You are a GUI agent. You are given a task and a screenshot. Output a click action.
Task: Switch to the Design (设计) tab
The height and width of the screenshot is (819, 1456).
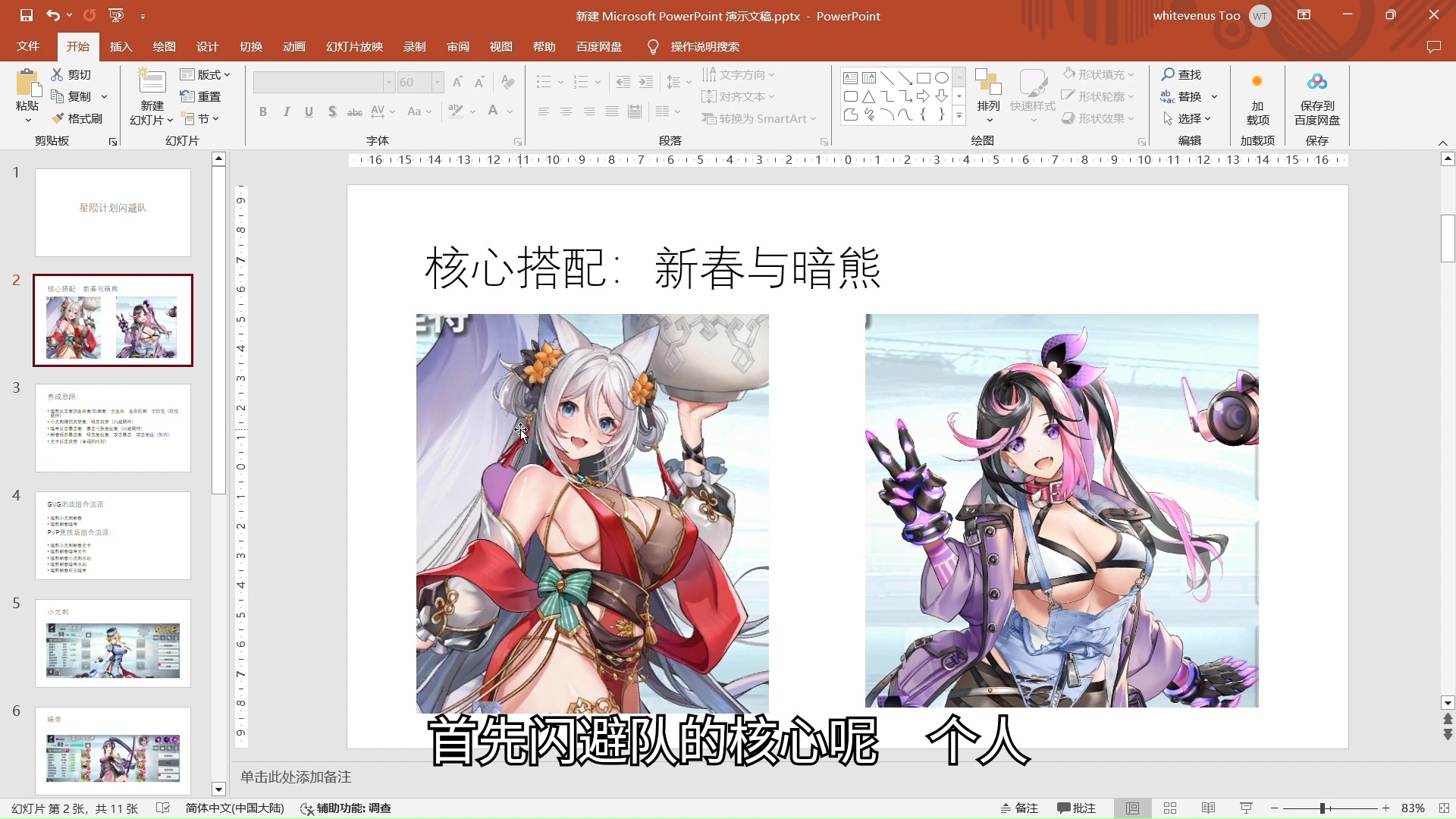208,47
